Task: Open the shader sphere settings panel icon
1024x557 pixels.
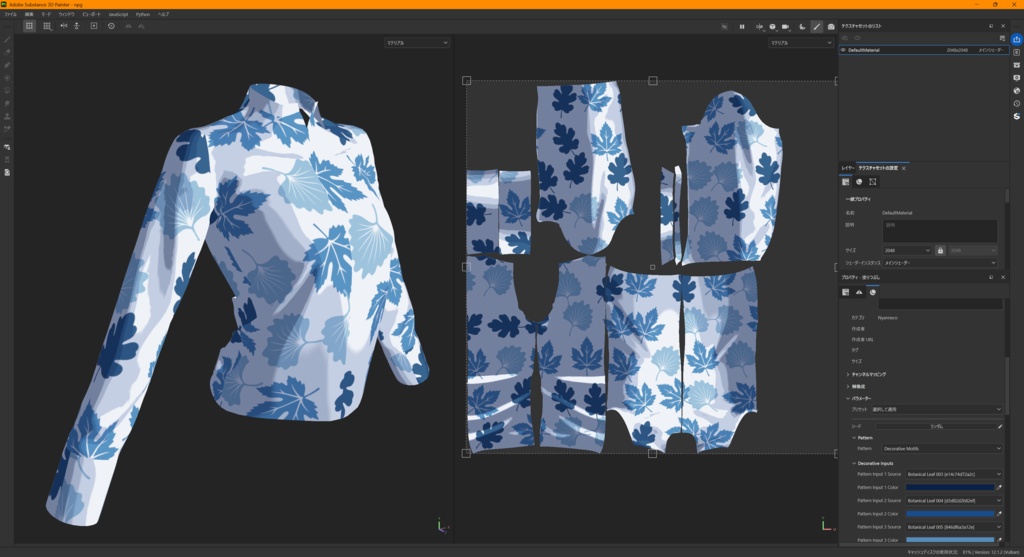Action: [x=1016, y=91]
